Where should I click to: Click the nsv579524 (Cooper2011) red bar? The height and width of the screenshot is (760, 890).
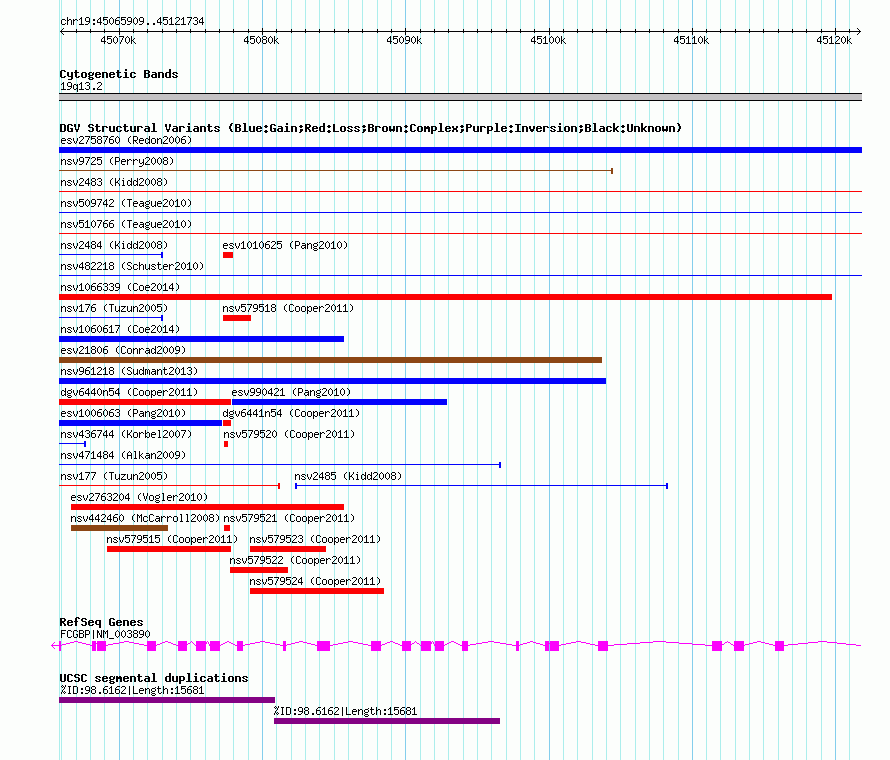coord(317,591)
